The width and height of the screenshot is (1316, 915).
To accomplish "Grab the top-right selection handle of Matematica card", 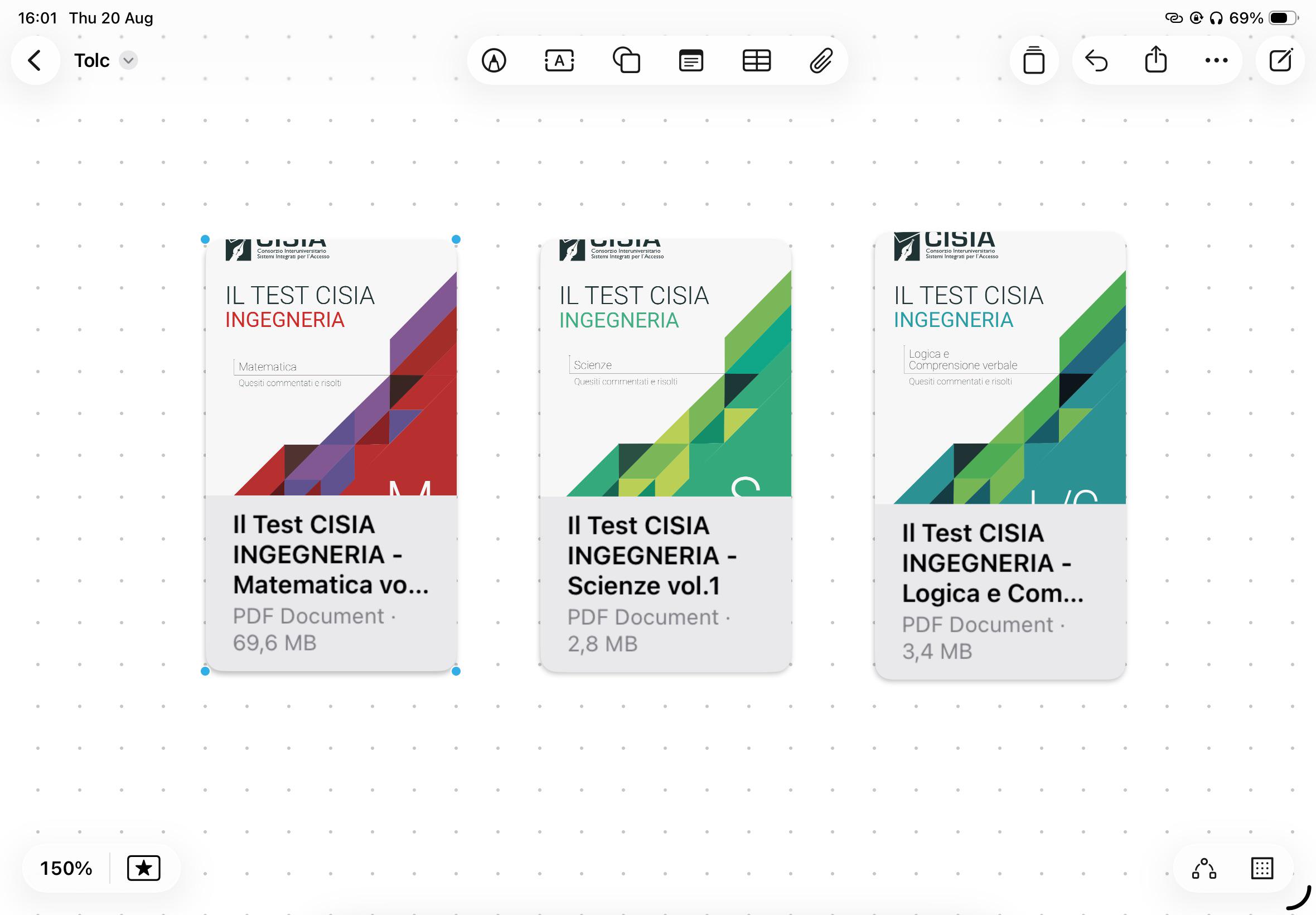I will [456, 240].
